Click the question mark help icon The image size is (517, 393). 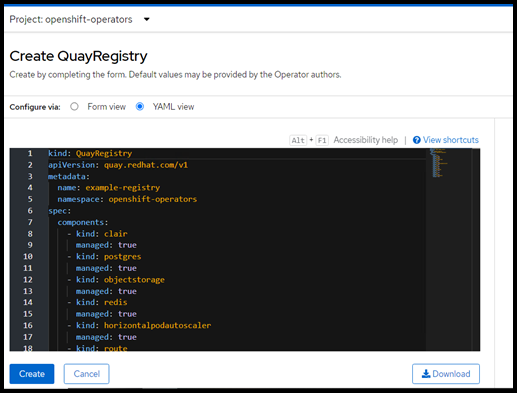[416, 140]
